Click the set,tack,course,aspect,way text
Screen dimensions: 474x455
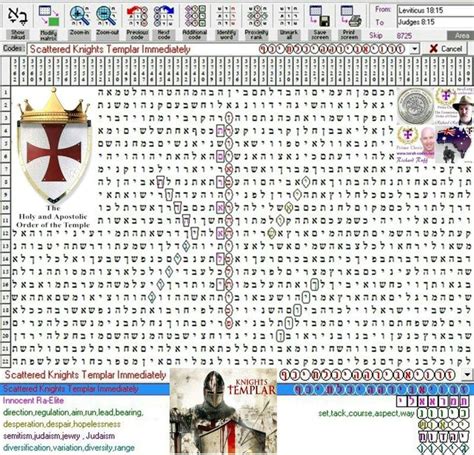(x=366, y=413)
